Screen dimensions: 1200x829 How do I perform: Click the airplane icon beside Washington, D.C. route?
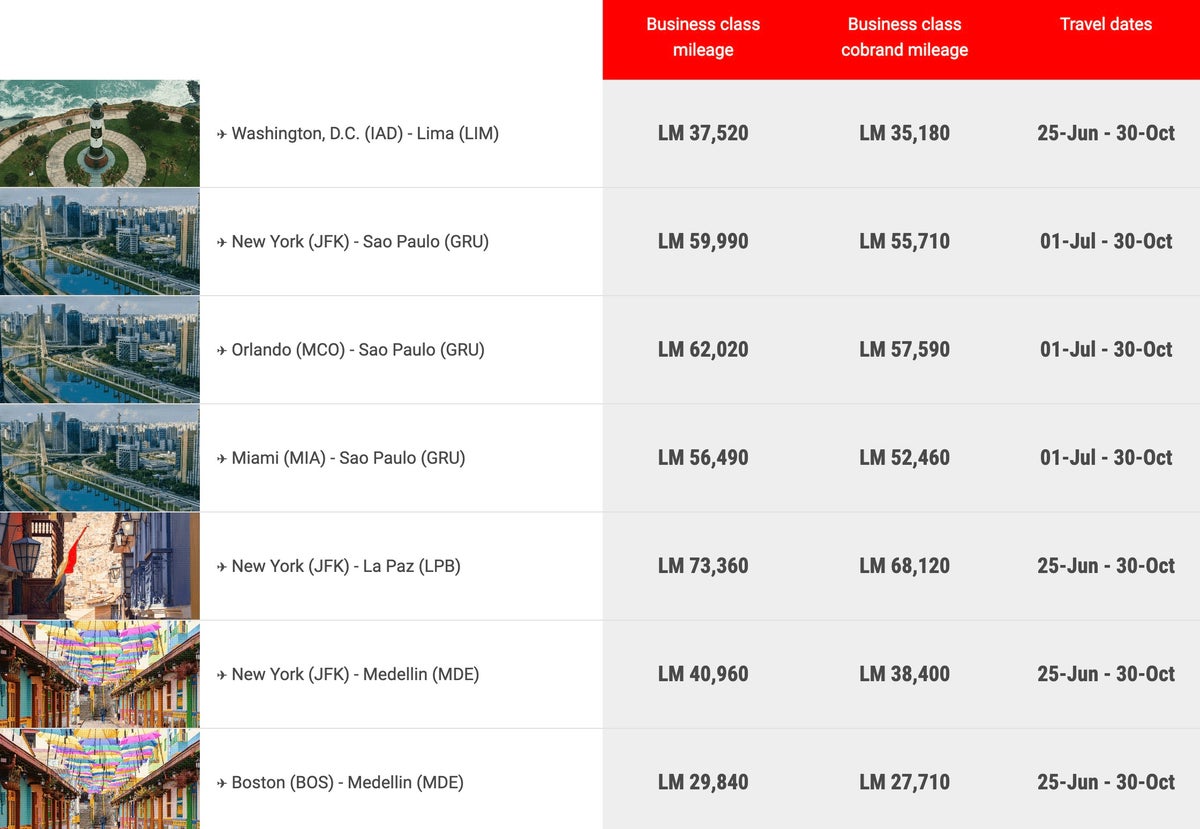(222, 134)
